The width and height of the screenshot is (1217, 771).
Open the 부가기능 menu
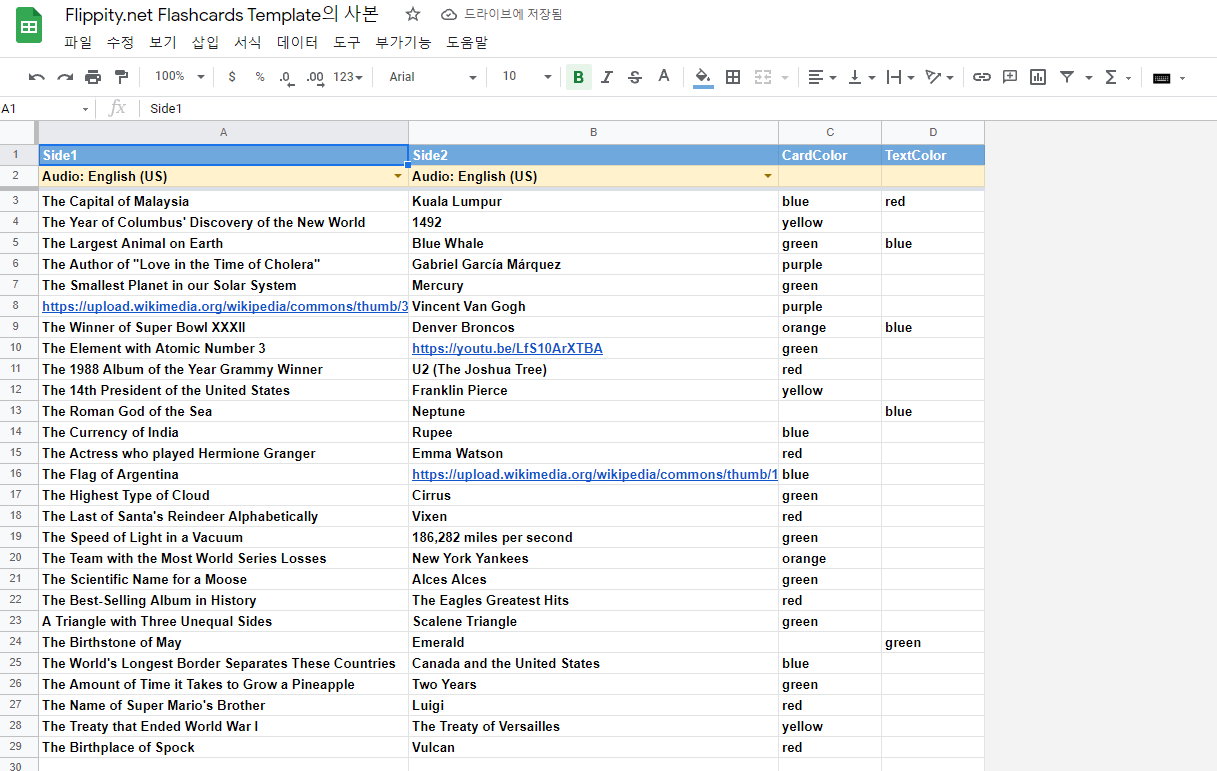(x=403, y=42)
